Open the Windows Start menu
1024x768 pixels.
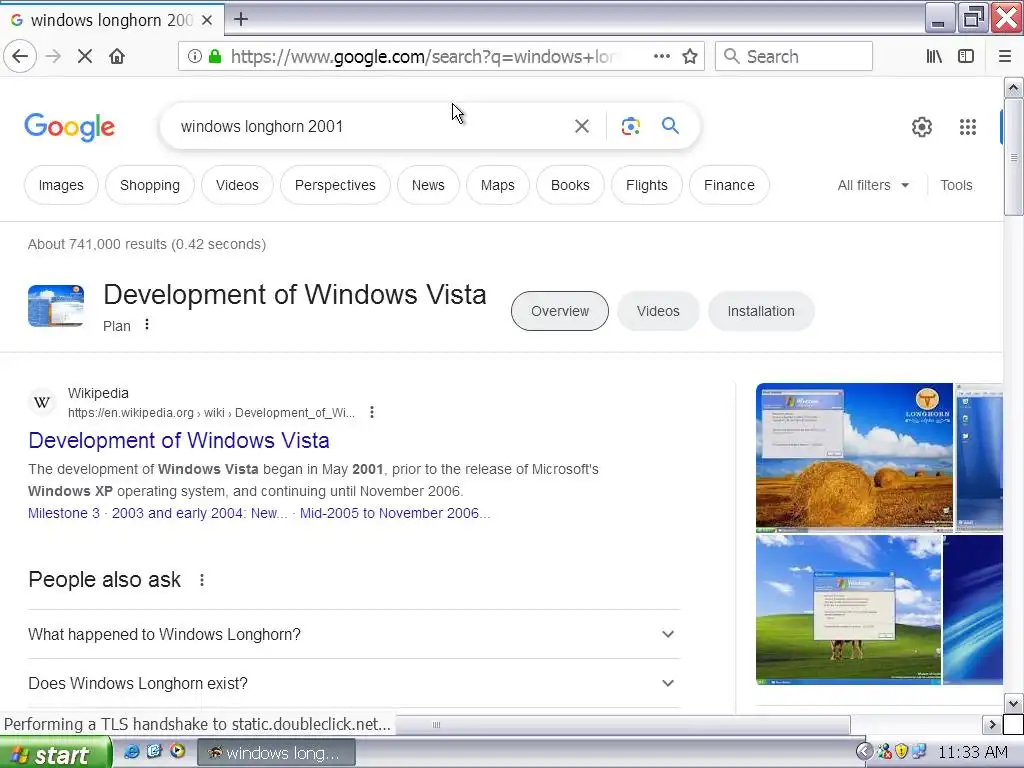(x=55, y=753)
